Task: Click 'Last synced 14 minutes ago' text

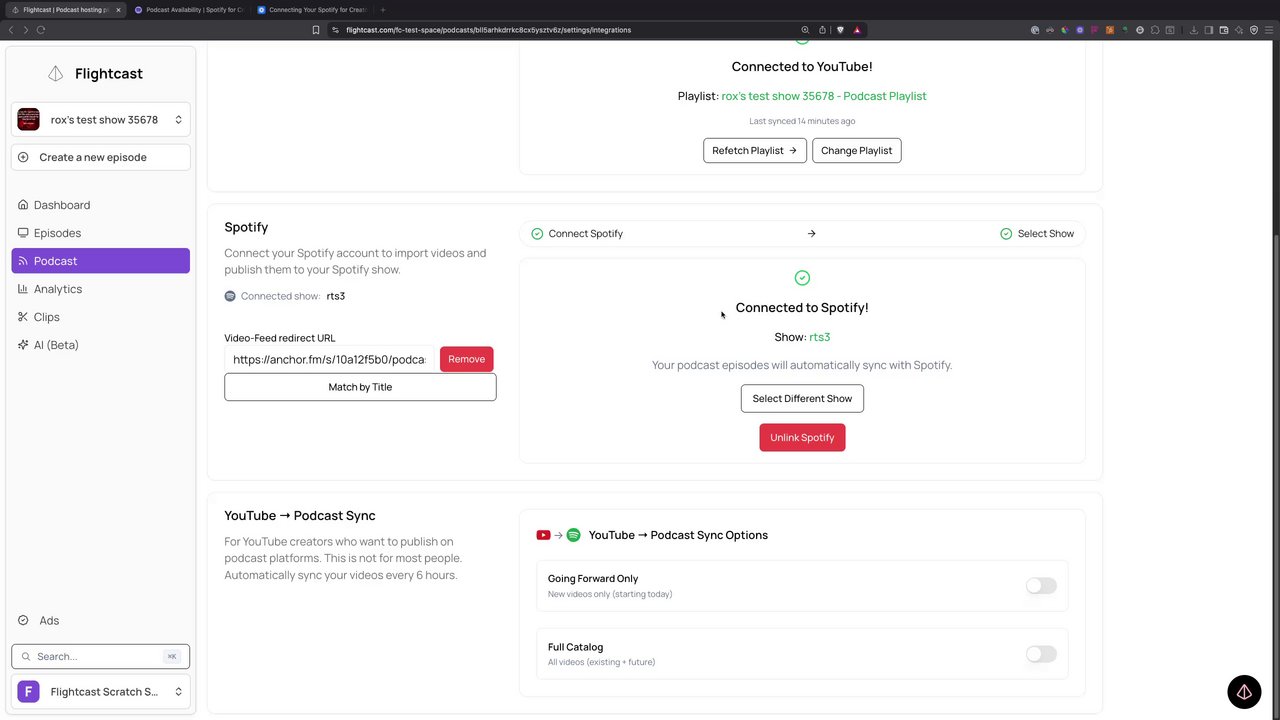Action: pos(802,121)
